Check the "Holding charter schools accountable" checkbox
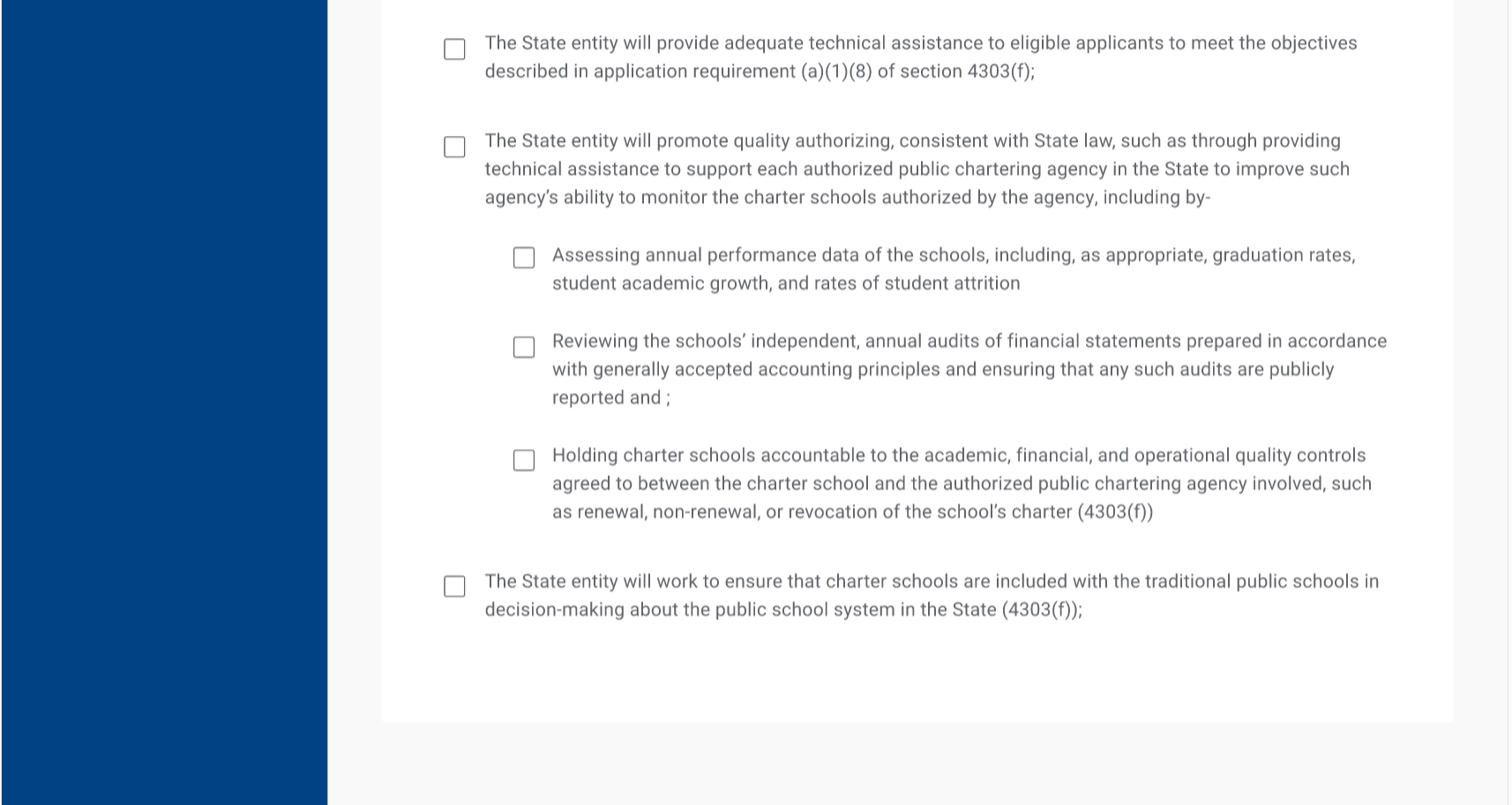Viewport: 1512px width, 805px height. pos(524,461)
